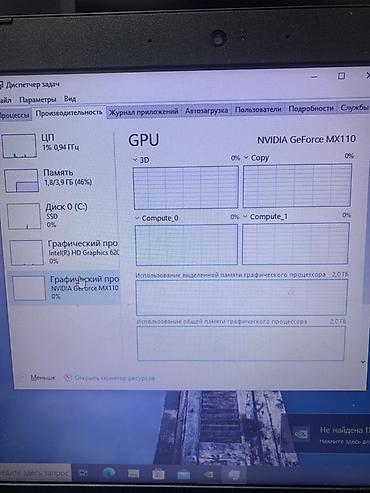Image resolution: width=370 pixels, height=493 pixels.
Task: Switch to the Автозагрузка tab
Action: (x=206, y=110)
